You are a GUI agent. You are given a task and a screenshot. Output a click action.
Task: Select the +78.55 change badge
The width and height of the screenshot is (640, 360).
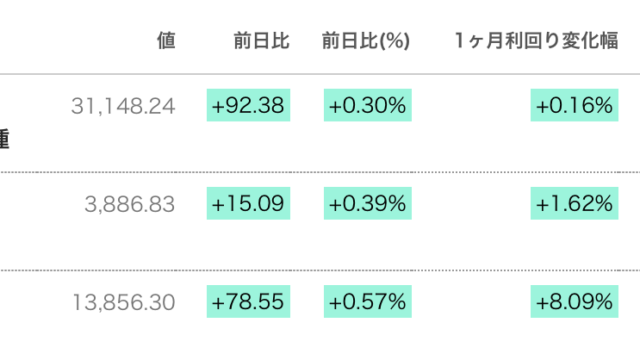coord(248,302)
